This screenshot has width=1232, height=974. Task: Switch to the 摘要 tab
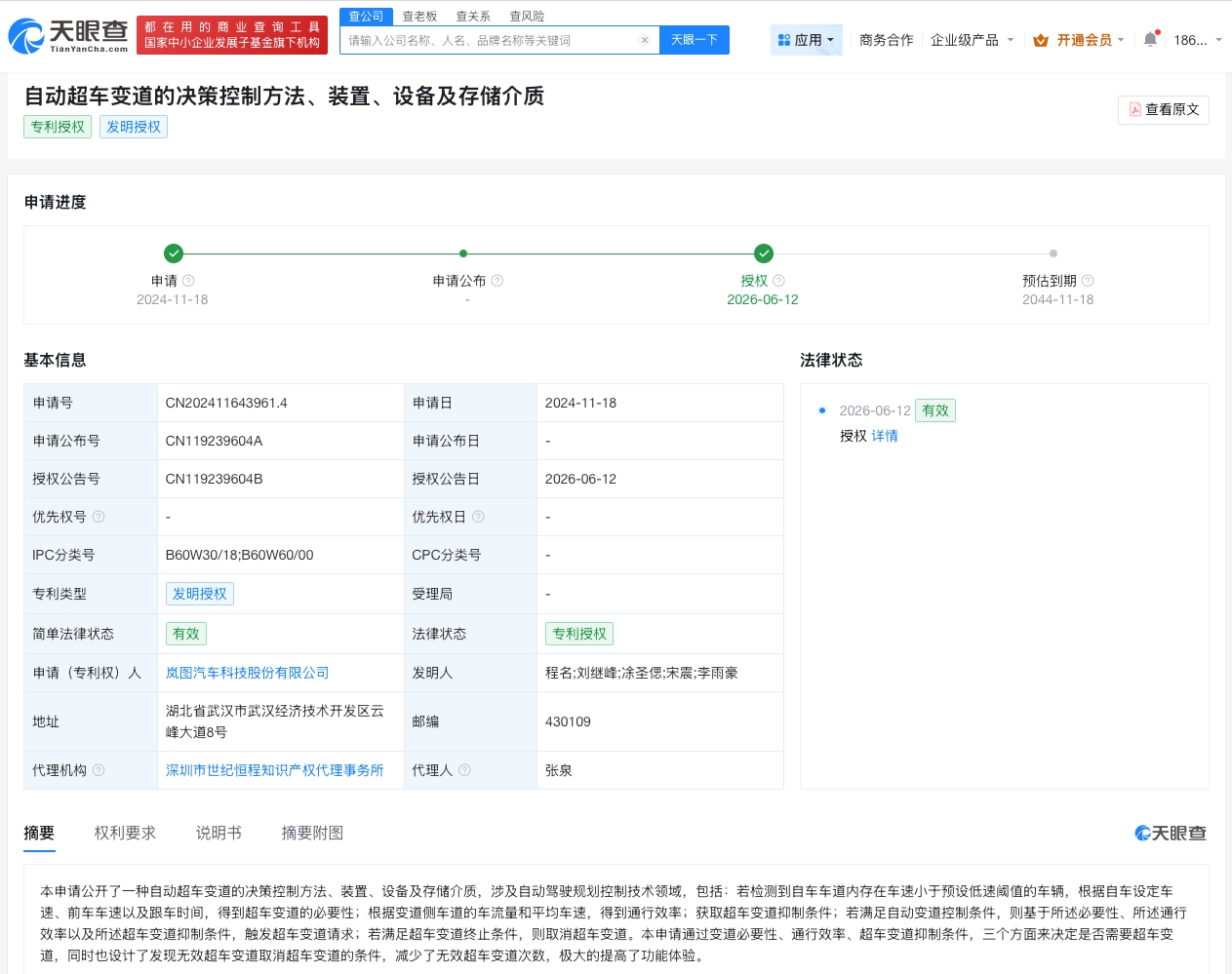click(39, 833)
